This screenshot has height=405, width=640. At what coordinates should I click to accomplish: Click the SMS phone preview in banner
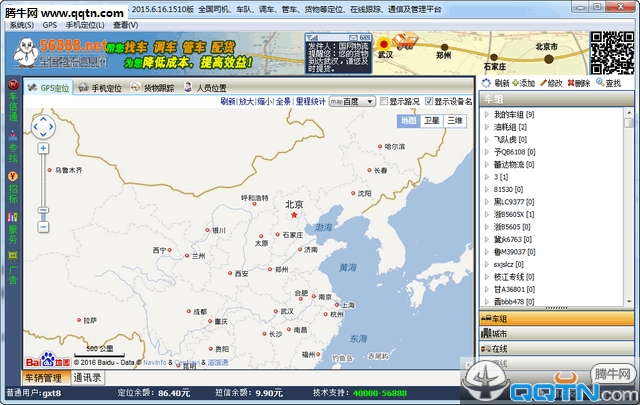(338, 53)
